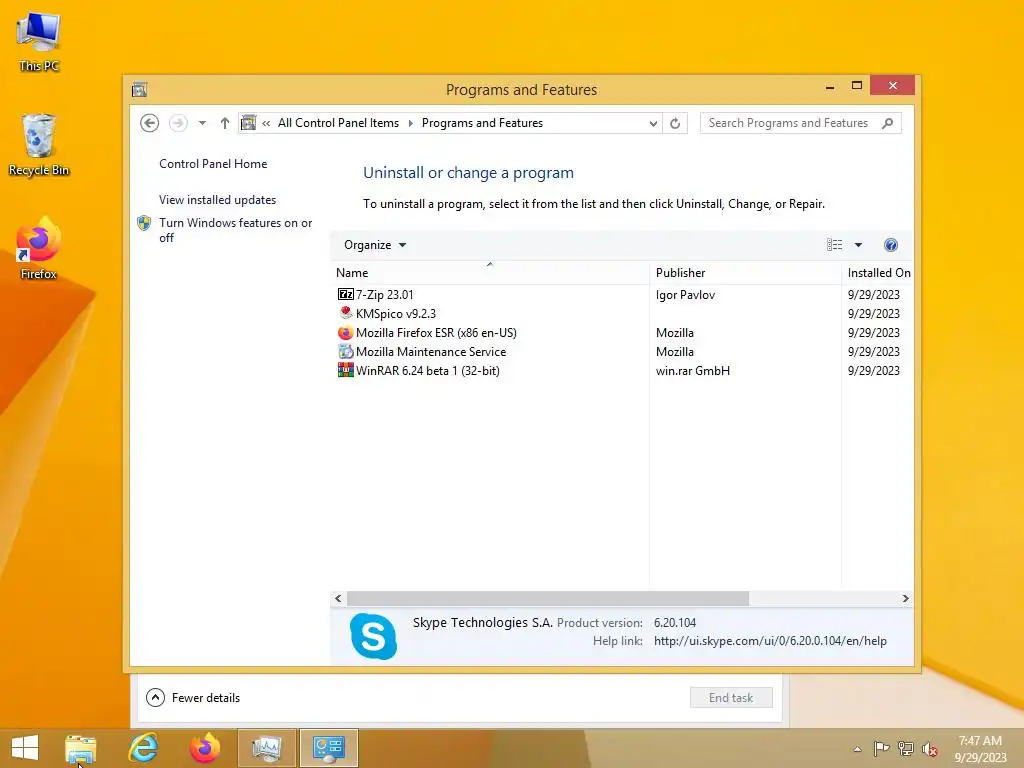
Task: Click the Forward navigation arrow
Action: (x=178, y=123)
